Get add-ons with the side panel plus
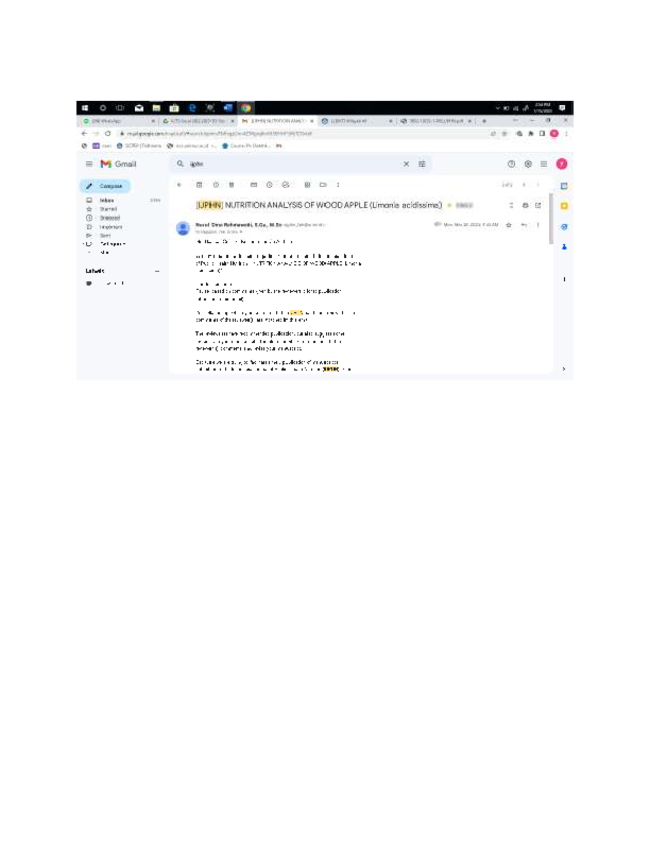 pyautogui.click(x=564, y=279)
